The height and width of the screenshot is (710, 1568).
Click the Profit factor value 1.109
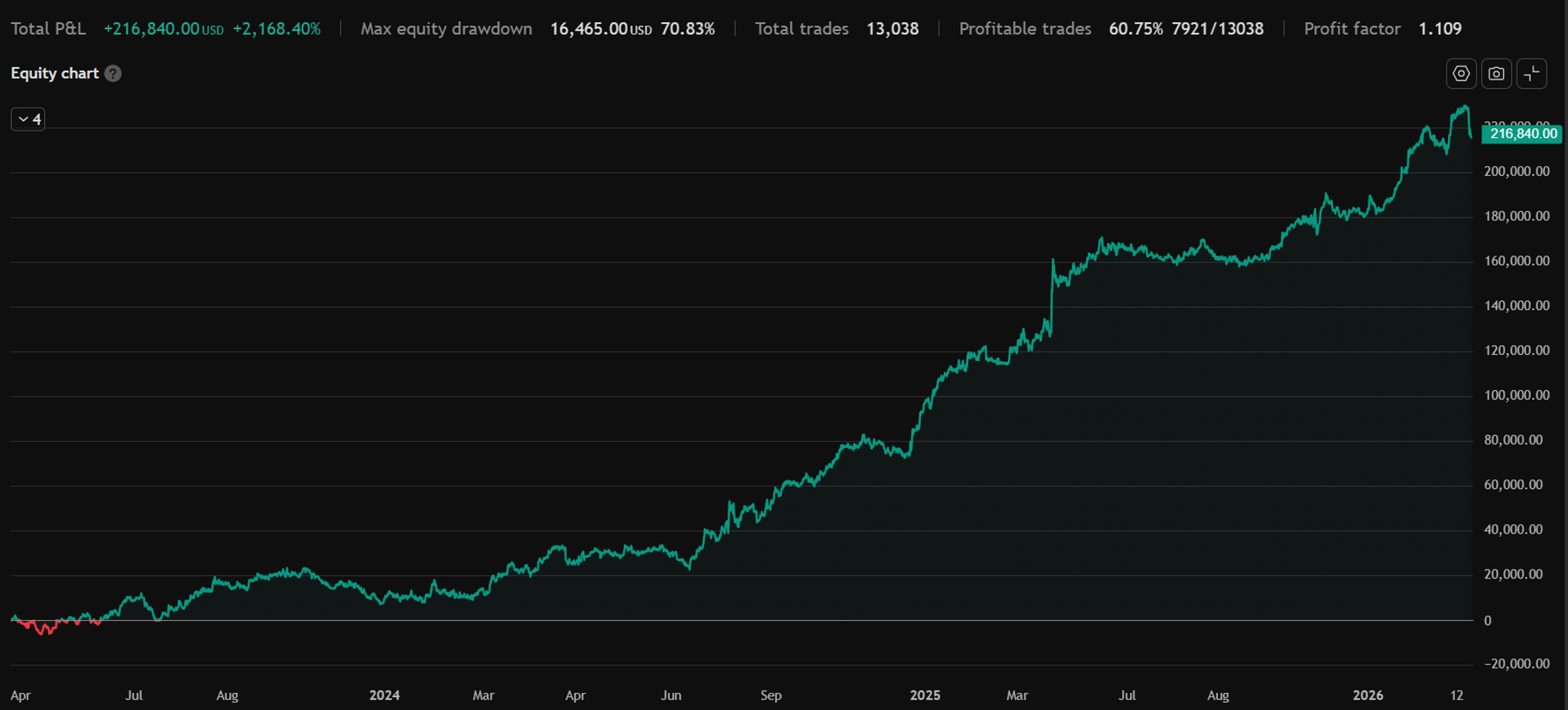[1440, 29]
